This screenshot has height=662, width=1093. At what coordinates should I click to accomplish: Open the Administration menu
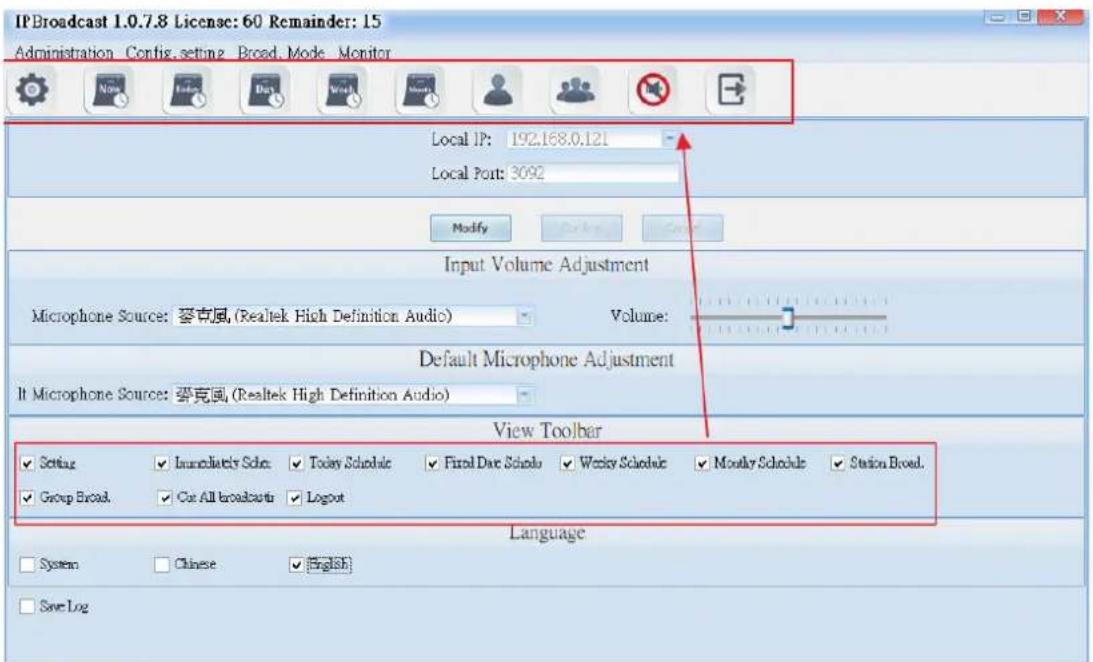(63, 52)
